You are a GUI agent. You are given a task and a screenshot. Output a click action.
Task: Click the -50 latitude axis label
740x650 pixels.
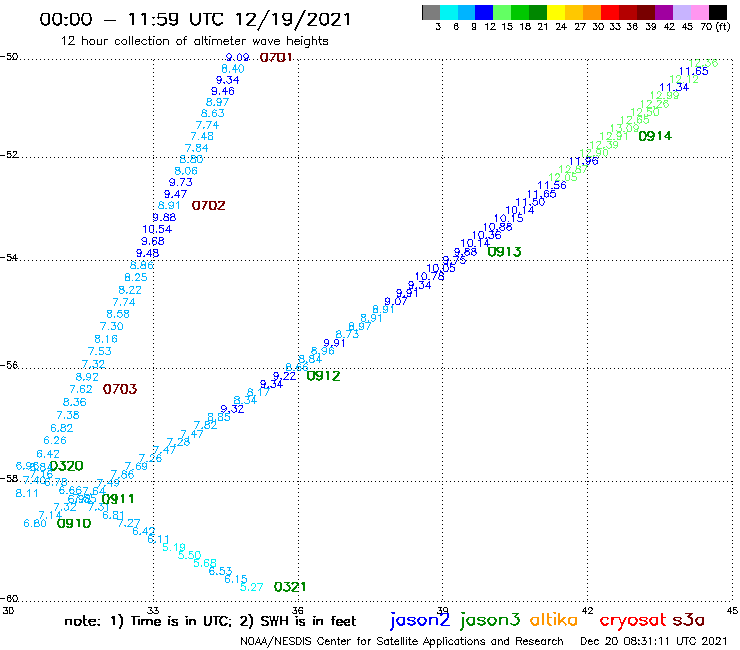click(9, 57)
